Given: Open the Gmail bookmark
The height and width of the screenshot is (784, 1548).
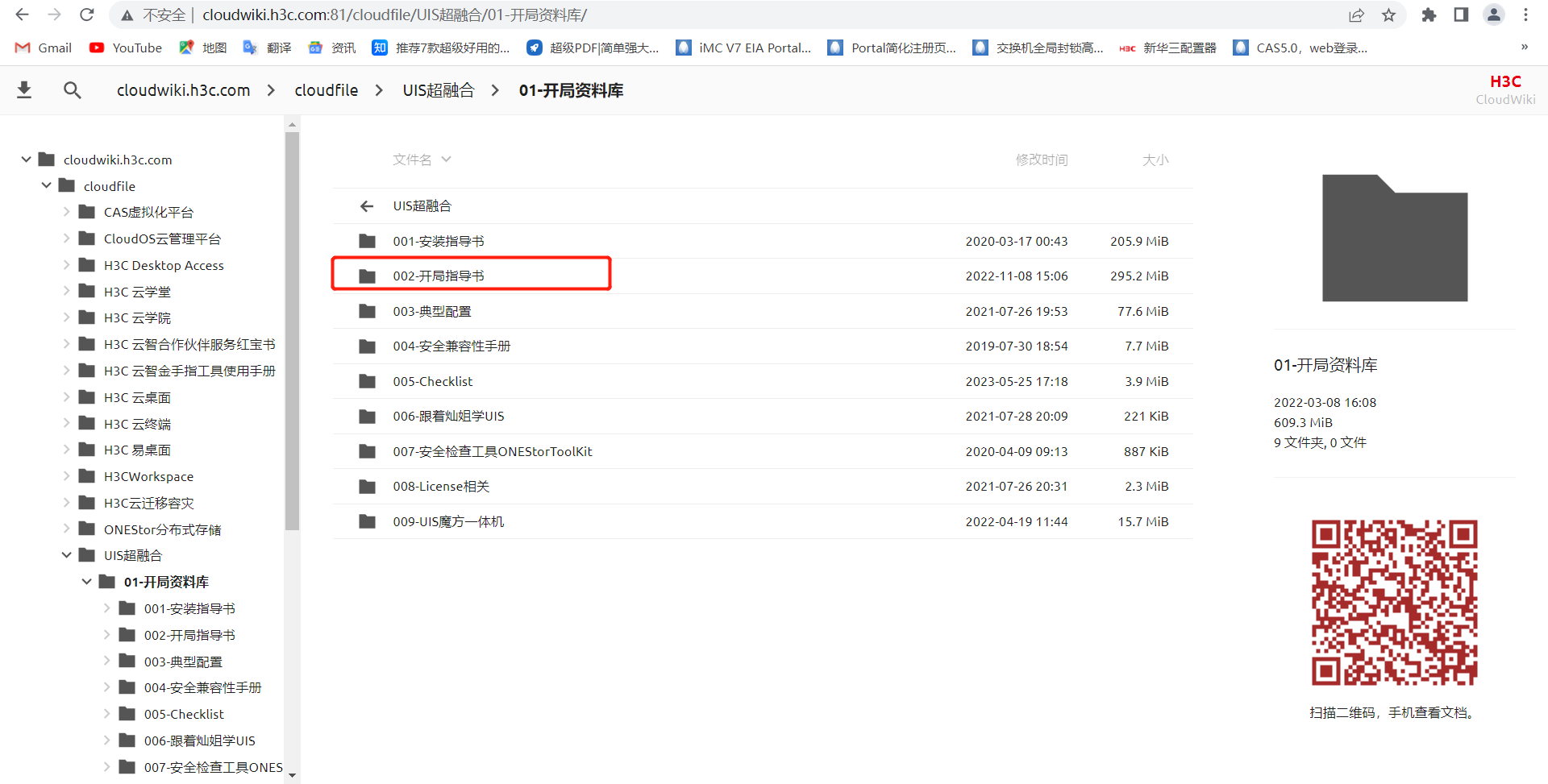Looking at the screenshot, I should tap(44, 48).
